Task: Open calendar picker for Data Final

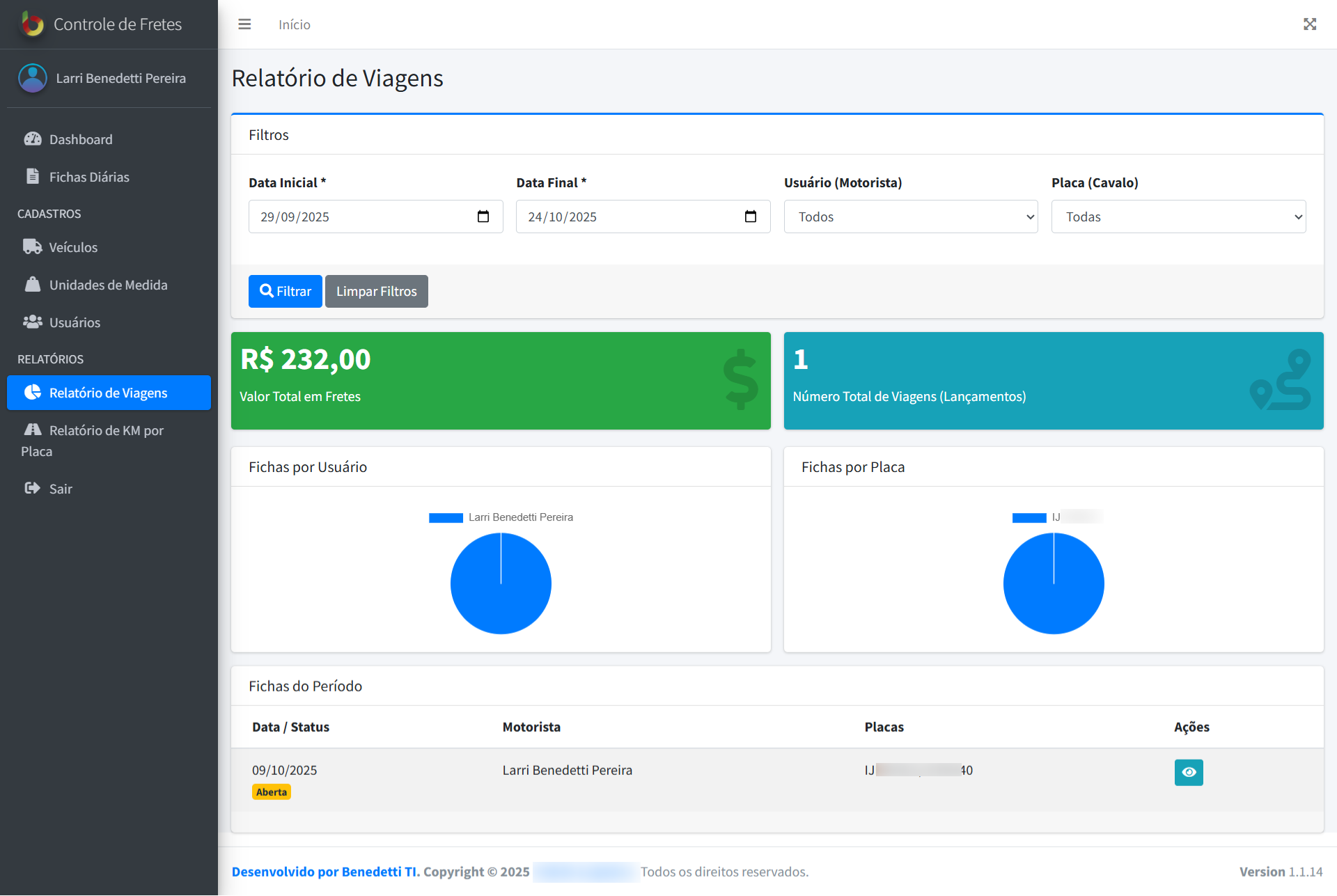Action: point(751,217)
